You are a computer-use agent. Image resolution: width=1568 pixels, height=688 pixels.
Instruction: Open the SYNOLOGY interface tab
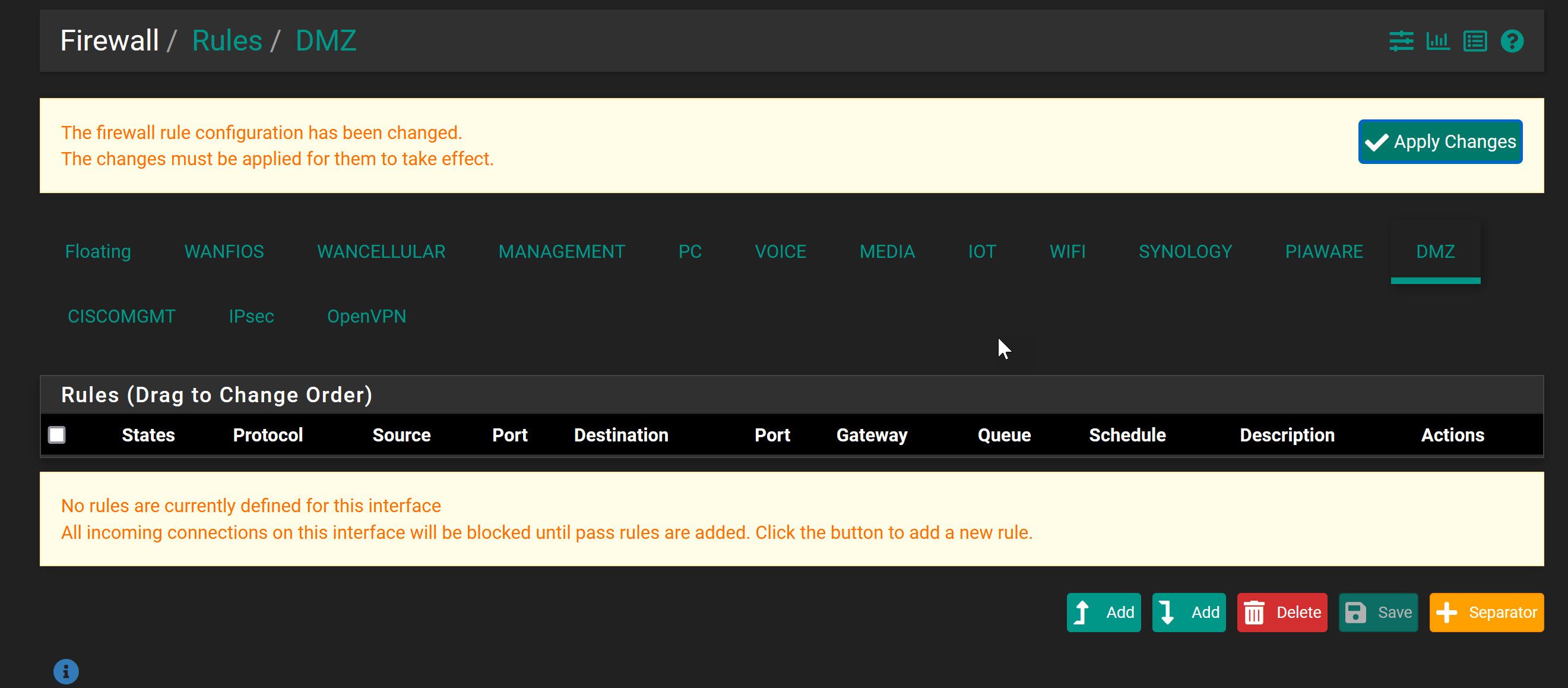tap(1185, 251)
